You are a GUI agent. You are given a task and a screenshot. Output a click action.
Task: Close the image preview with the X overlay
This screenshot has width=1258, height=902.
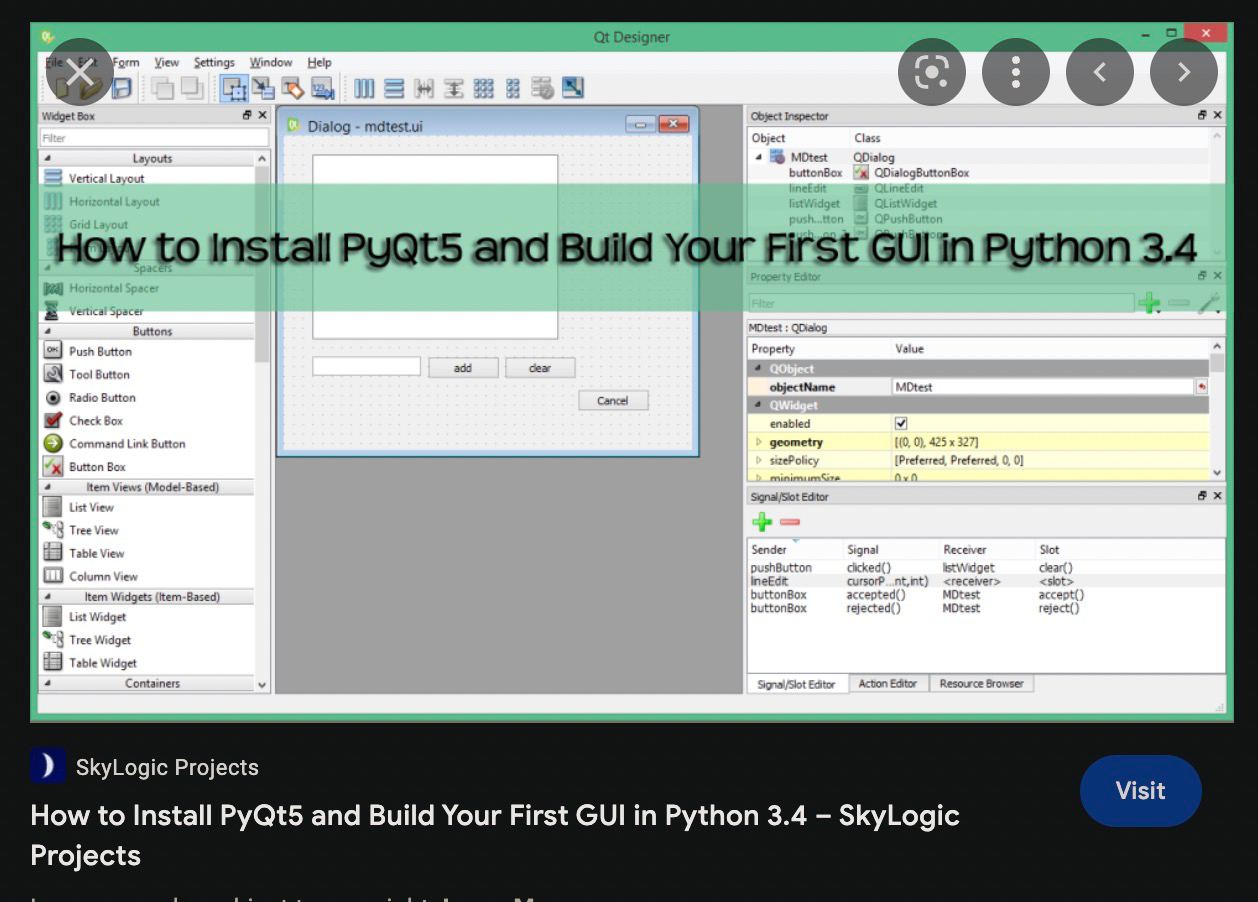tap(79, 72)
